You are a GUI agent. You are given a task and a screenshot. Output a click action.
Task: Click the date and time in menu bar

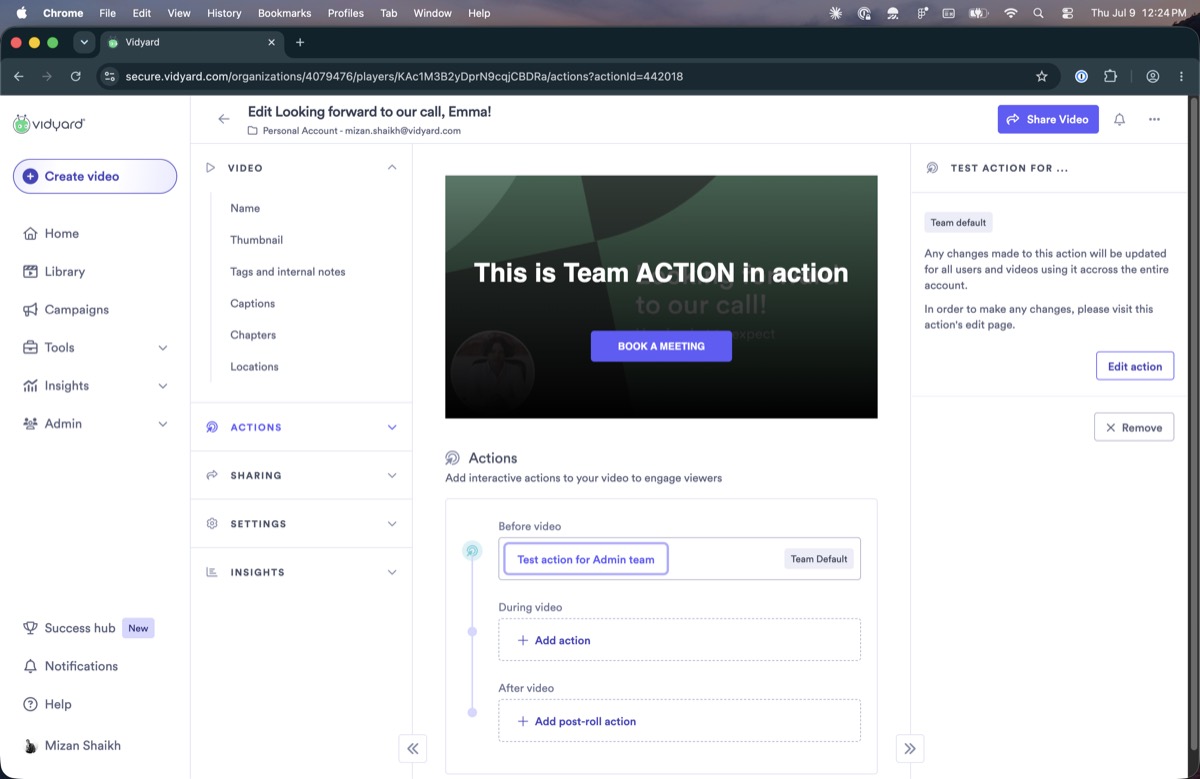[x=1138, y=13]
